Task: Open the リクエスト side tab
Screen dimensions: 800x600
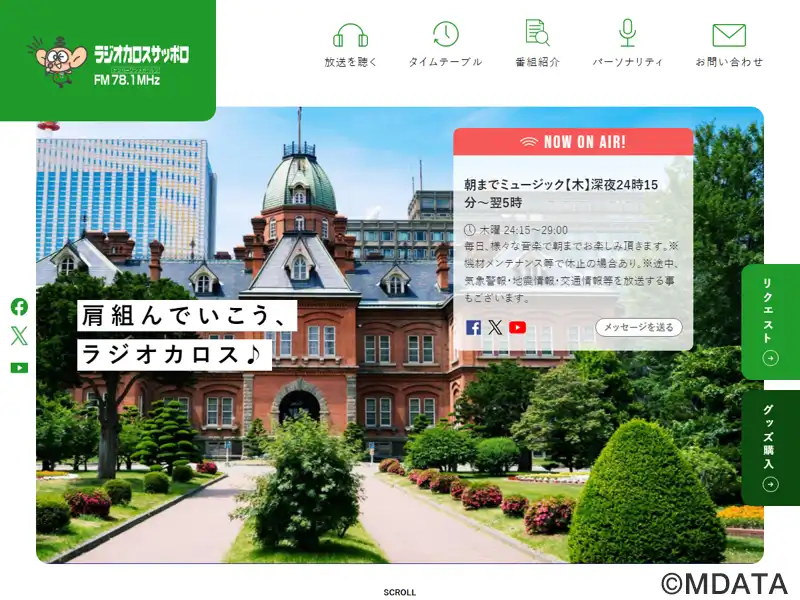Action: (770, 322)
